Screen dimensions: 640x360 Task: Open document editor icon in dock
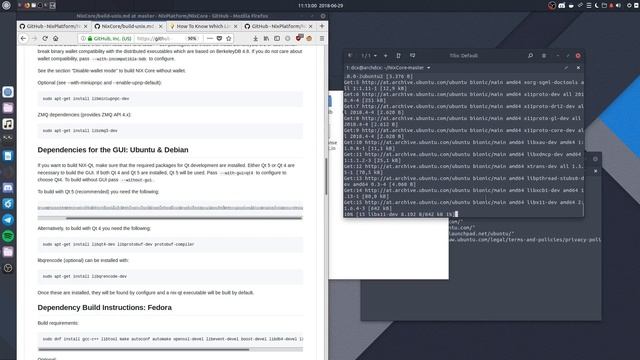click(8, 156)
